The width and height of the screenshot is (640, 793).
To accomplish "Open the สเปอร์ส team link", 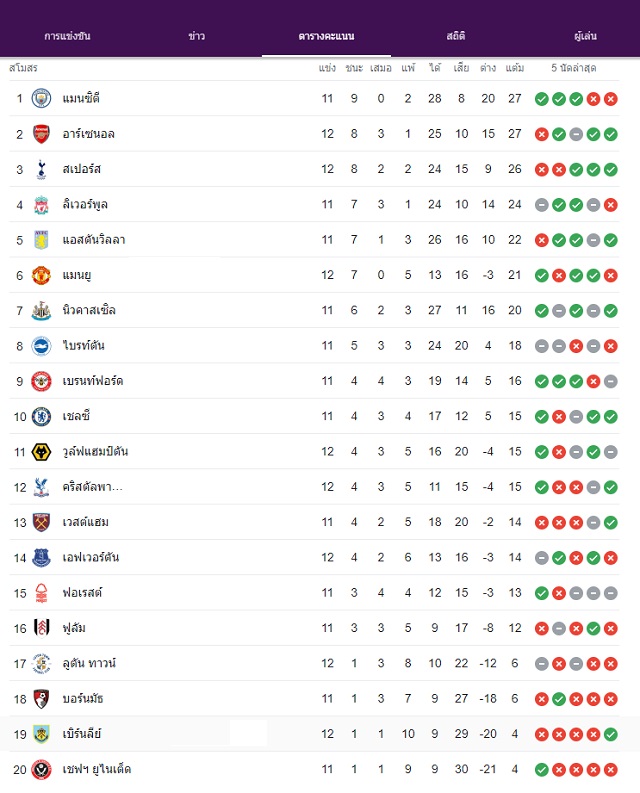I will [81, 169].
